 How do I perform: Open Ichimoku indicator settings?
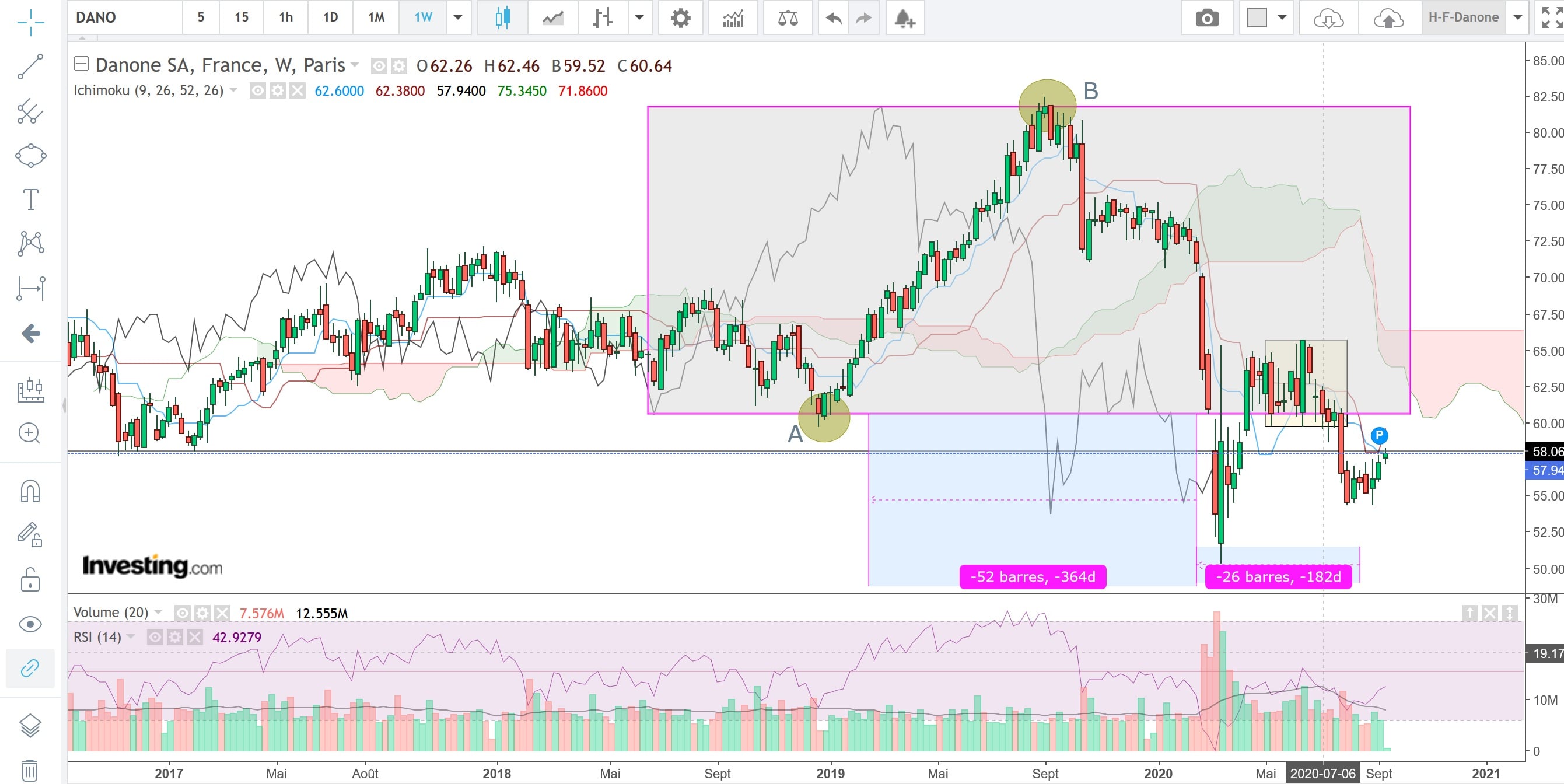tap(278, 91)
